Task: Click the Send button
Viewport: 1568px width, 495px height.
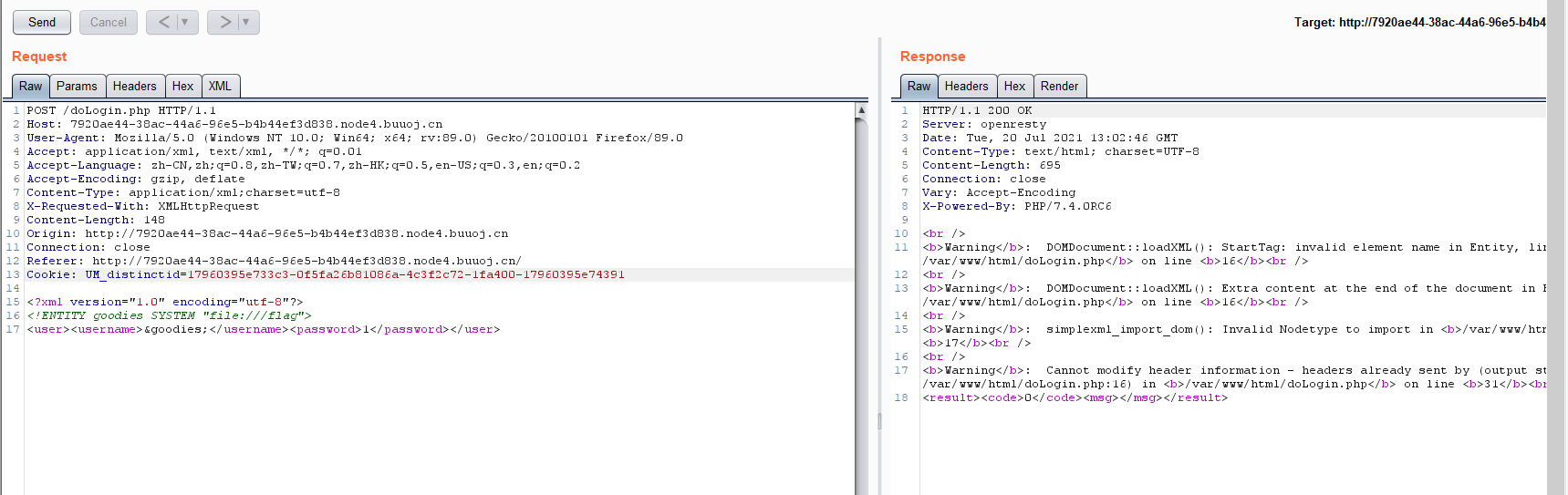Action: pyautogui.click(x=42, y=22)
